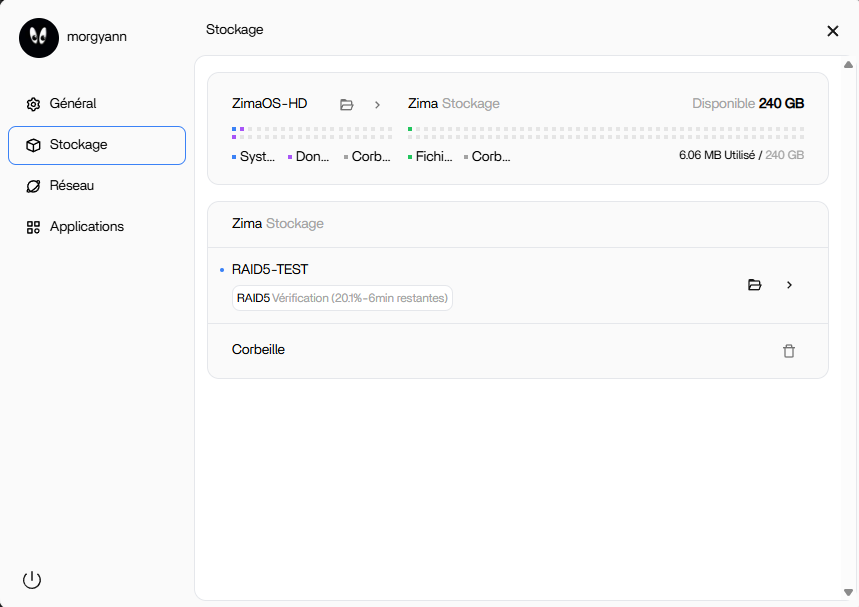Select the Stockage sidebar item
Viewport: 859px width, 607px height.
coord(97,145)
